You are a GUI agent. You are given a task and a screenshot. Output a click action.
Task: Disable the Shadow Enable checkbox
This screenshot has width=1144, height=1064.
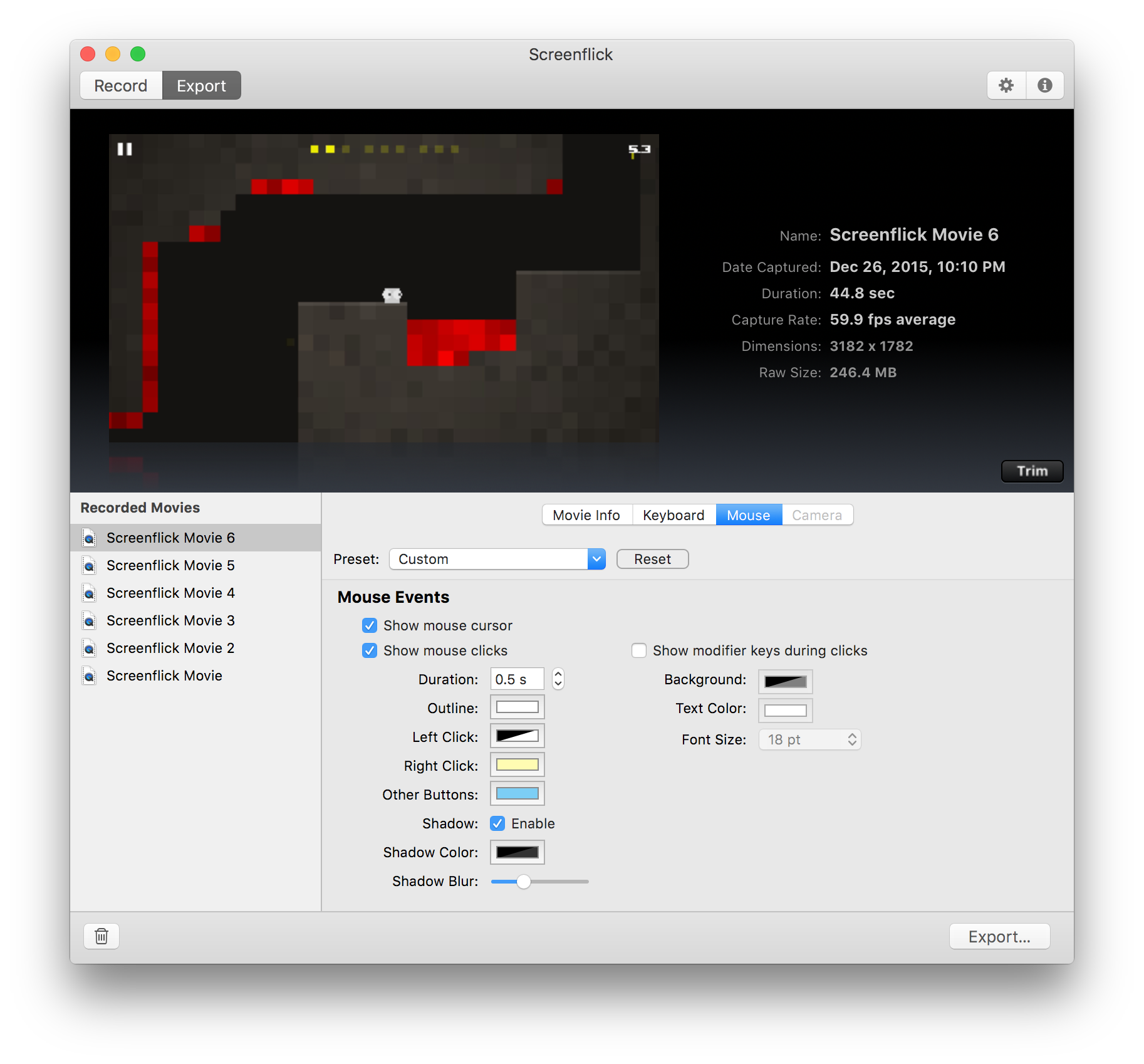(x=497, y=823)
